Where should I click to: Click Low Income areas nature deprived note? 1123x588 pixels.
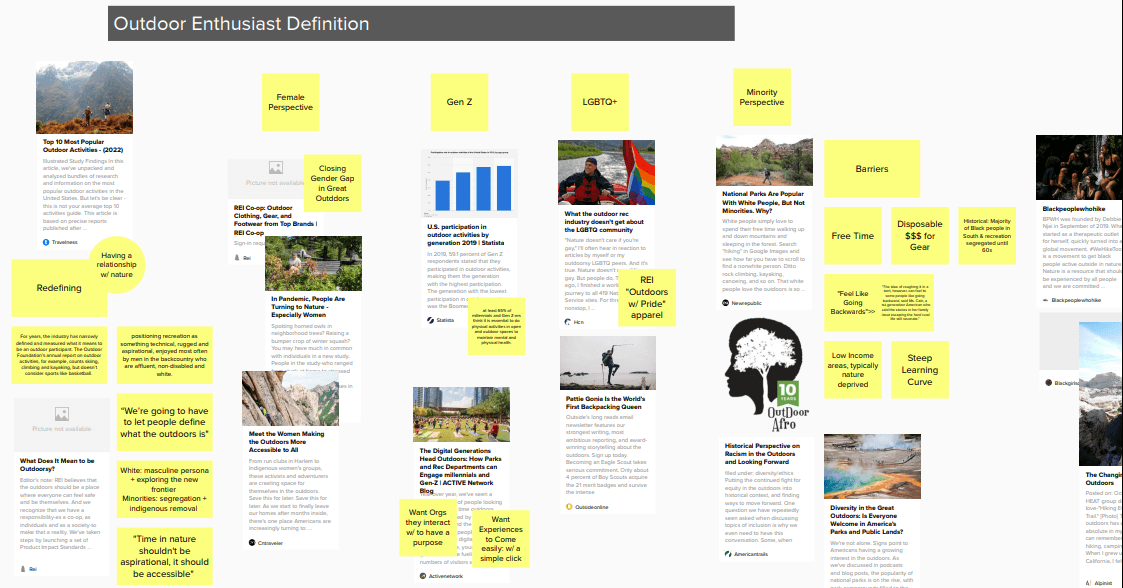point(852,370)
